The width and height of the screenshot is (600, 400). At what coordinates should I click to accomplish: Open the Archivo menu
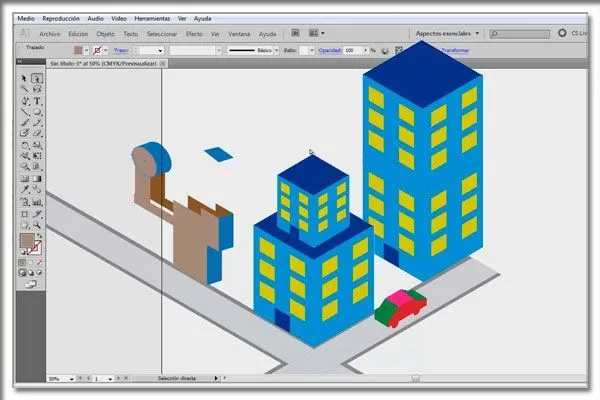click(50, 34)
